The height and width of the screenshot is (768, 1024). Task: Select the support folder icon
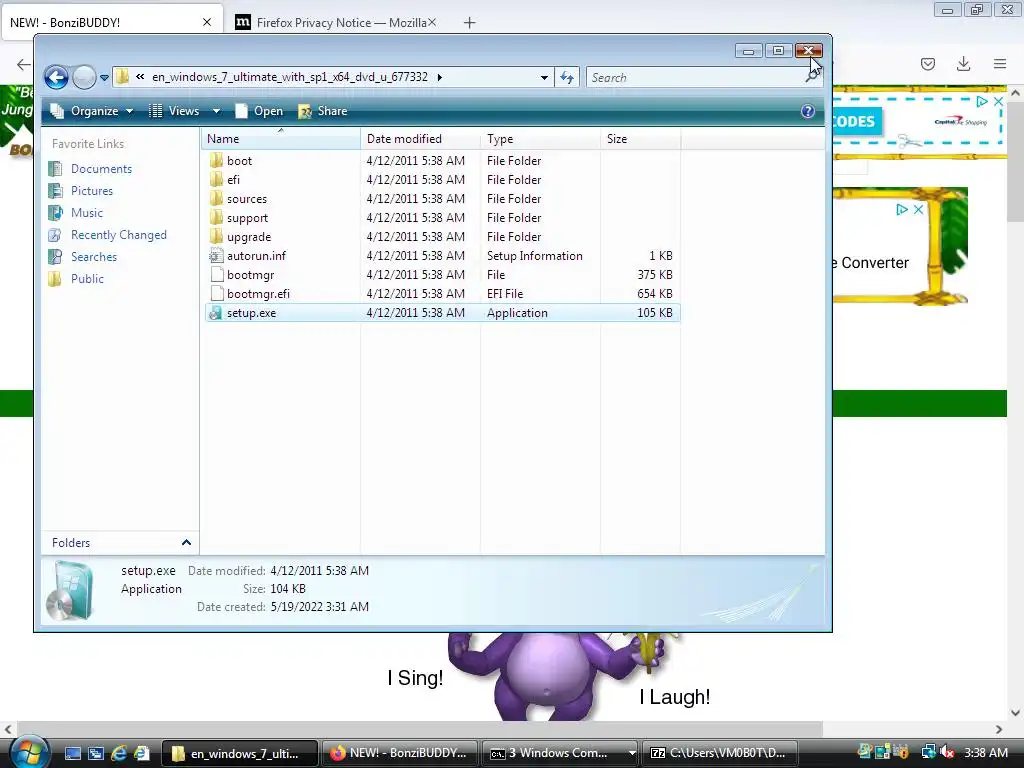216,217
